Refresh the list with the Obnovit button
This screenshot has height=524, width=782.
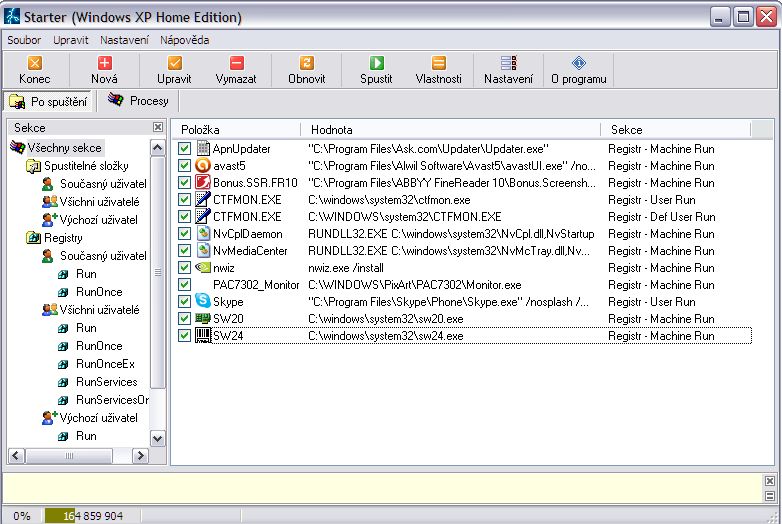[x=306, y=70]
